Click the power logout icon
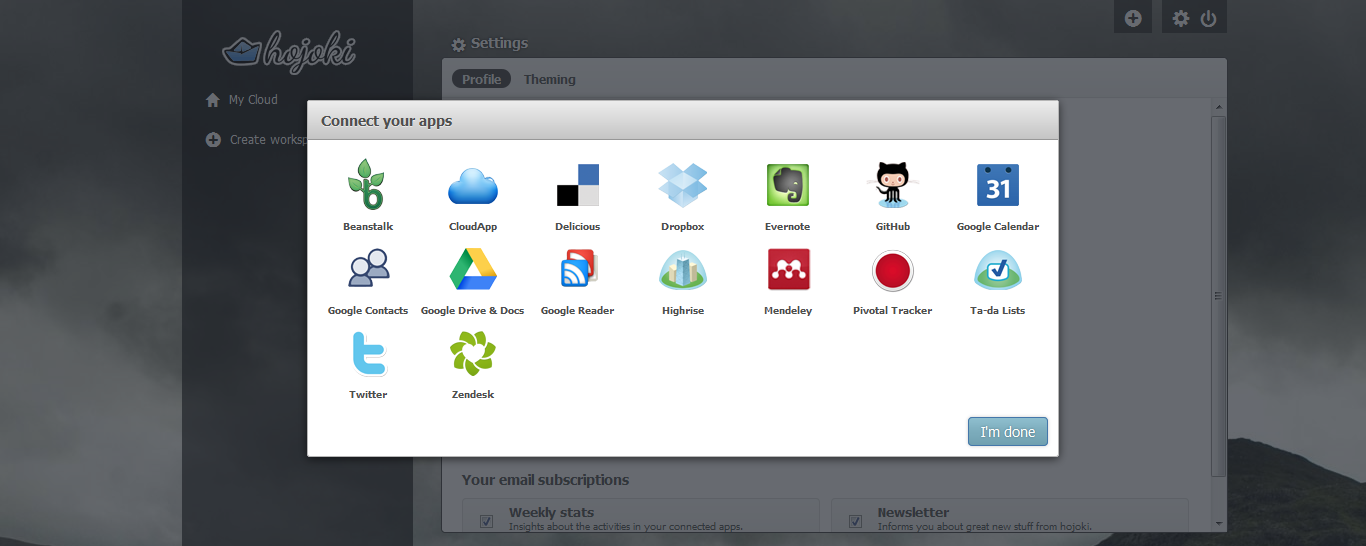Screen dimensions: 1366x546 click(1208, 18)
